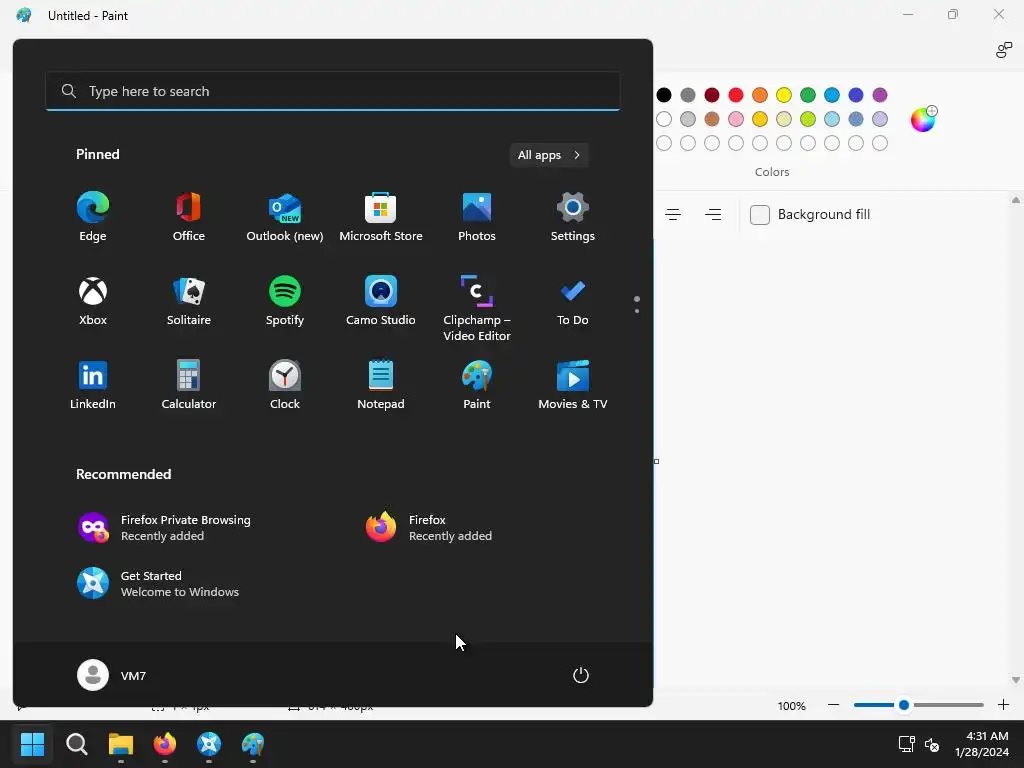Open Movies & TV app
The width and height of the screenshot is (1024, 768).
(x=573, y=385)
